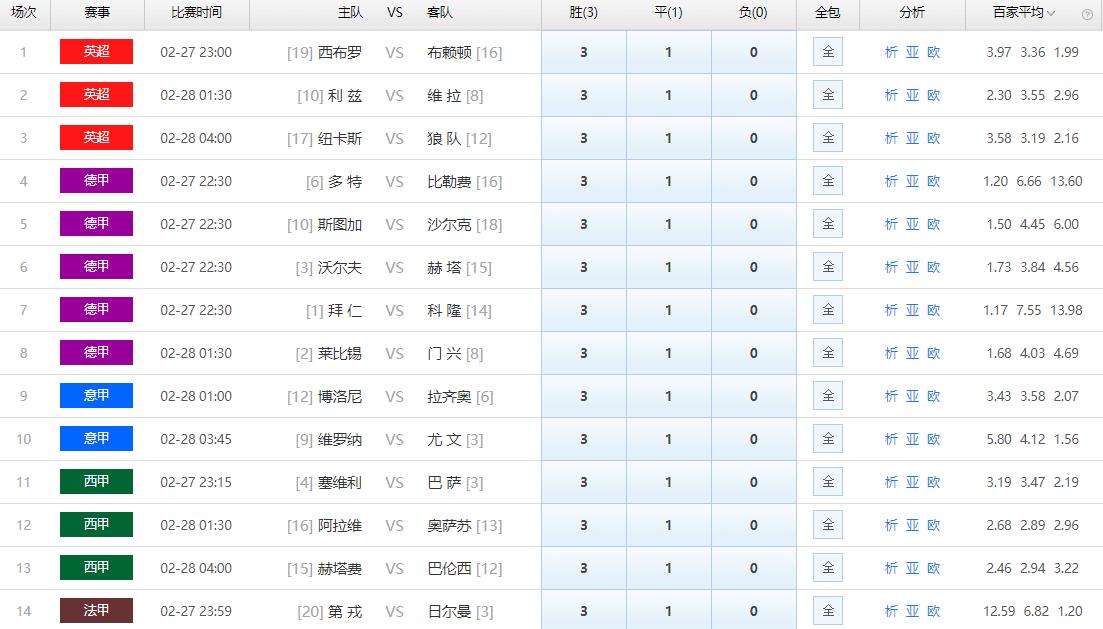Open 亚 odds for 赫塔费 vs 巴伦西
This screenshot has height=629, width=1103.
tap(912, 567)
